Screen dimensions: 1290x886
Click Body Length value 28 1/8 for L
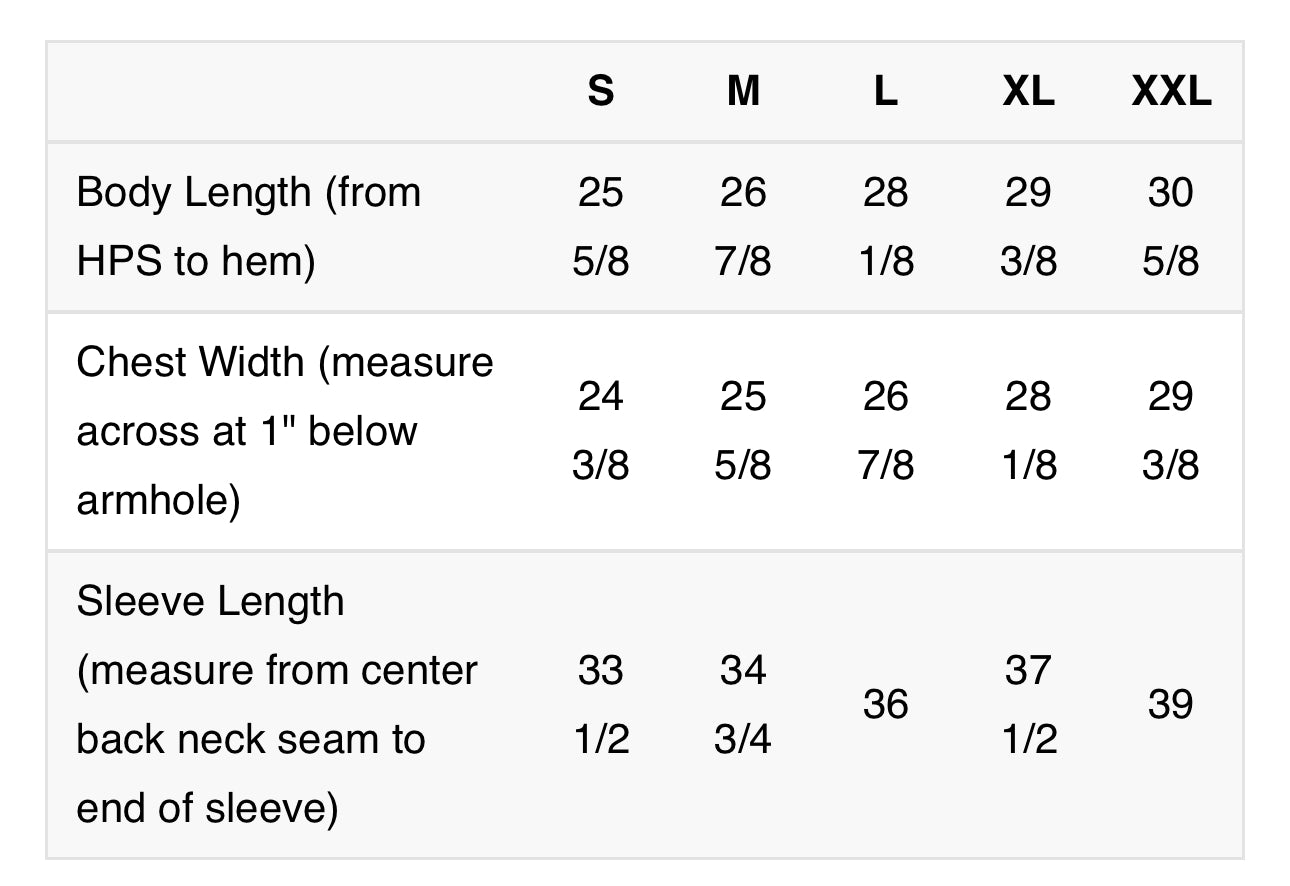(886, 227)
